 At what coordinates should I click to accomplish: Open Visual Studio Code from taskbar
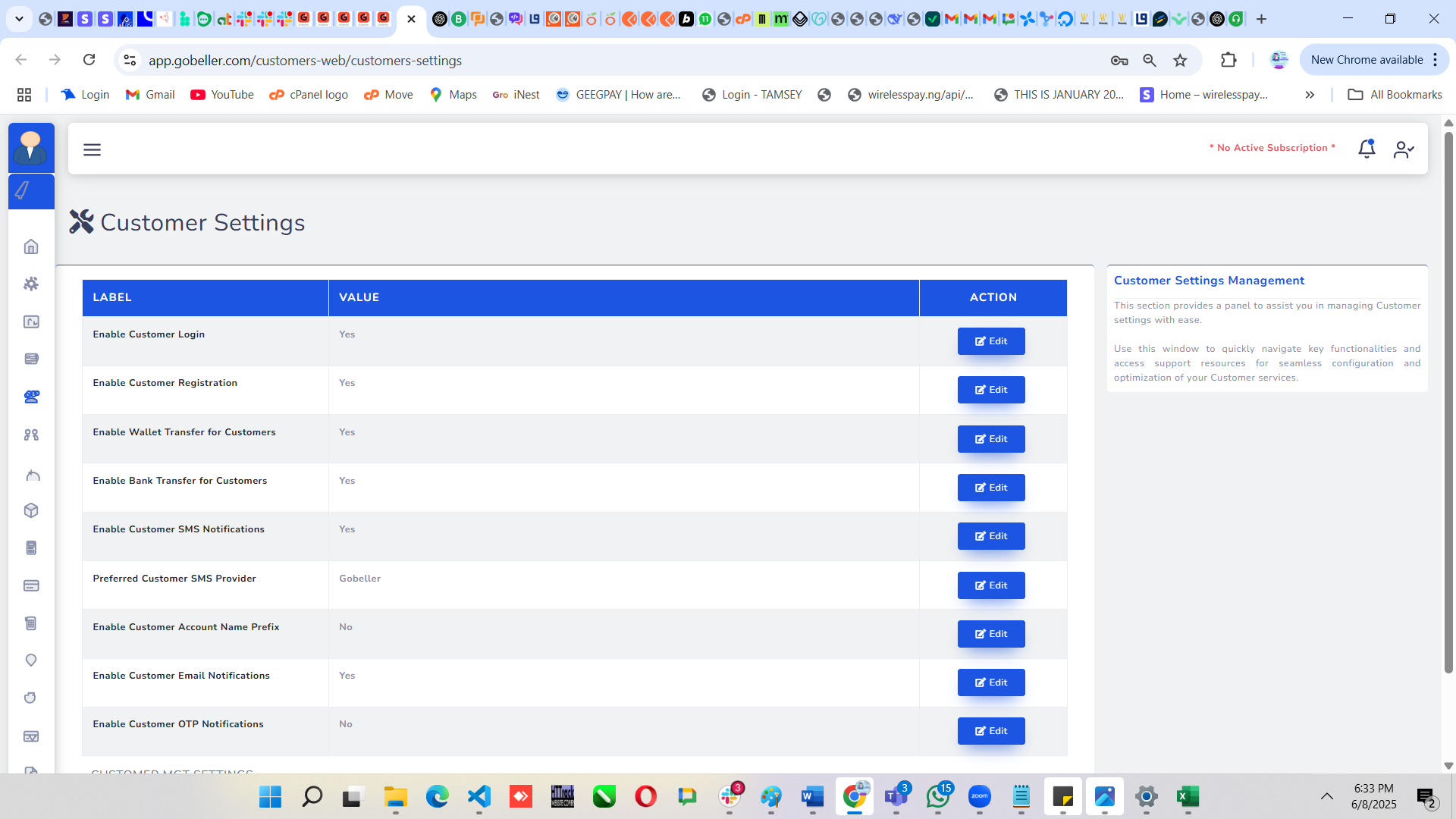(479, 797)
